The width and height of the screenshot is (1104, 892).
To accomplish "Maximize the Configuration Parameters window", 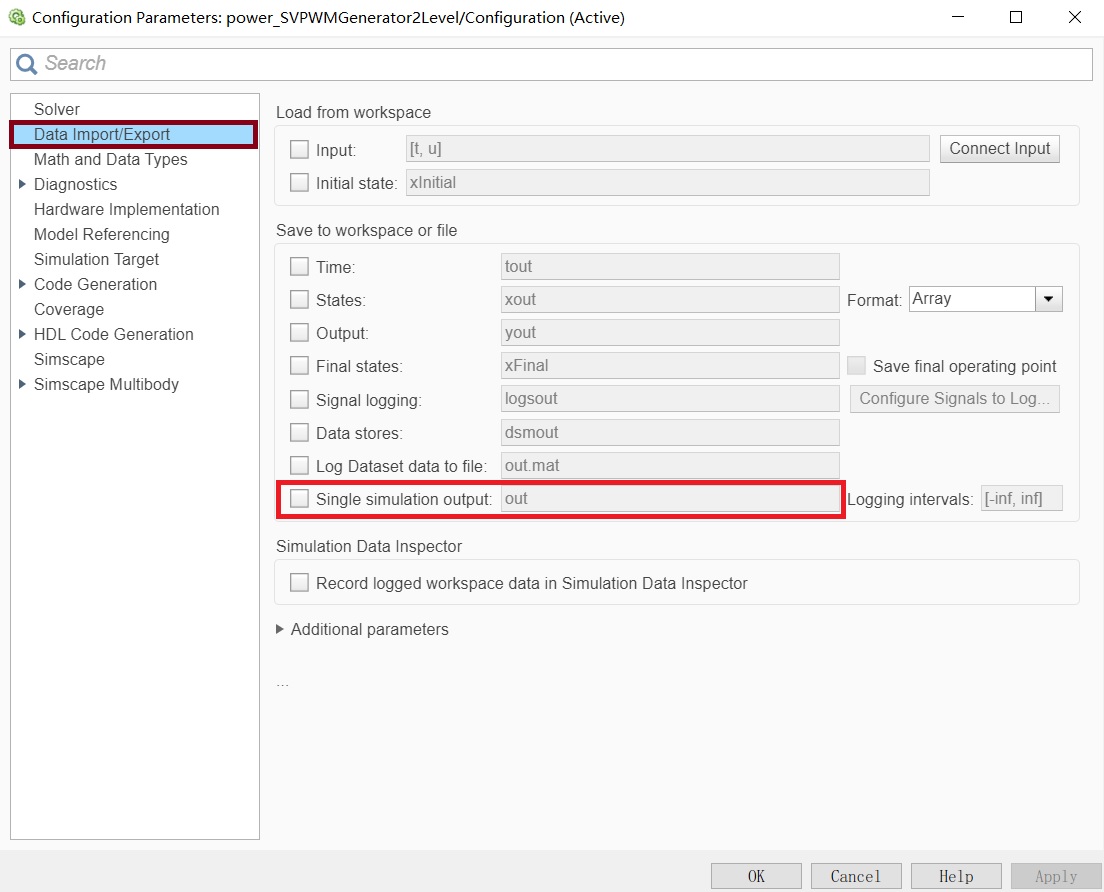I will [1016, 17].
